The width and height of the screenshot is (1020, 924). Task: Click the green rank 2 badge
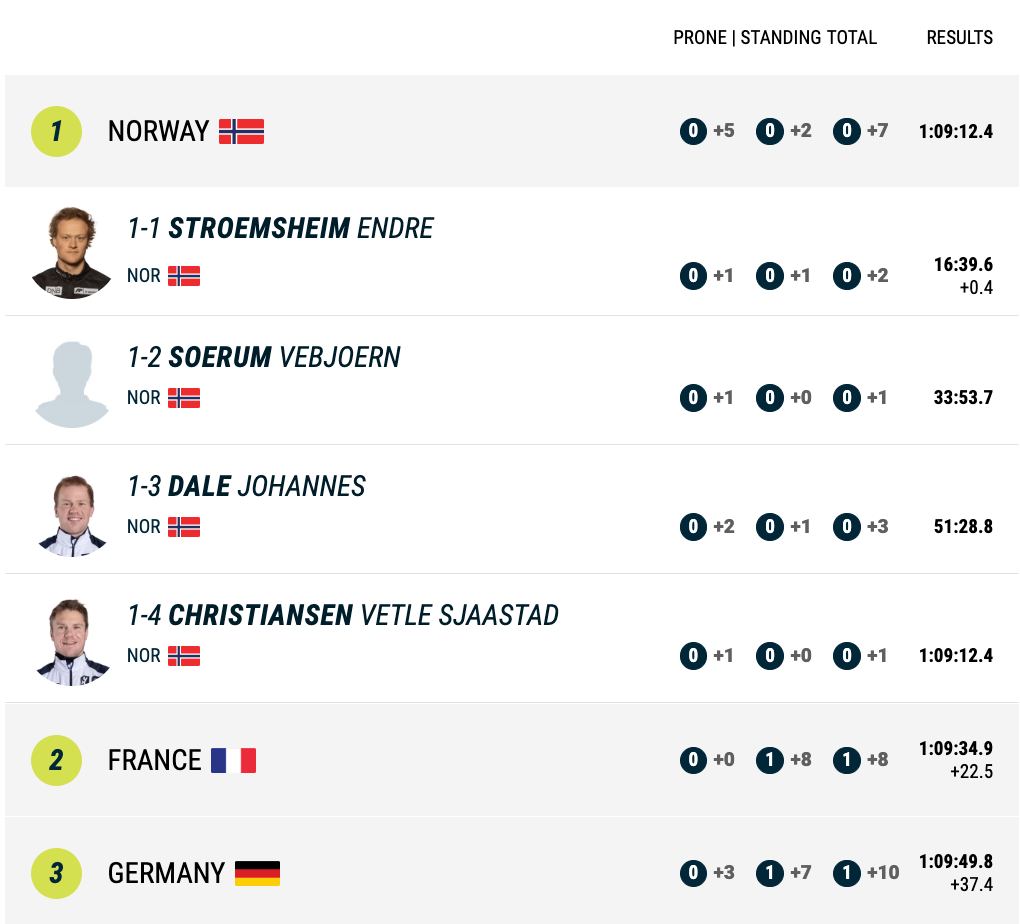(x=57, y=760)
